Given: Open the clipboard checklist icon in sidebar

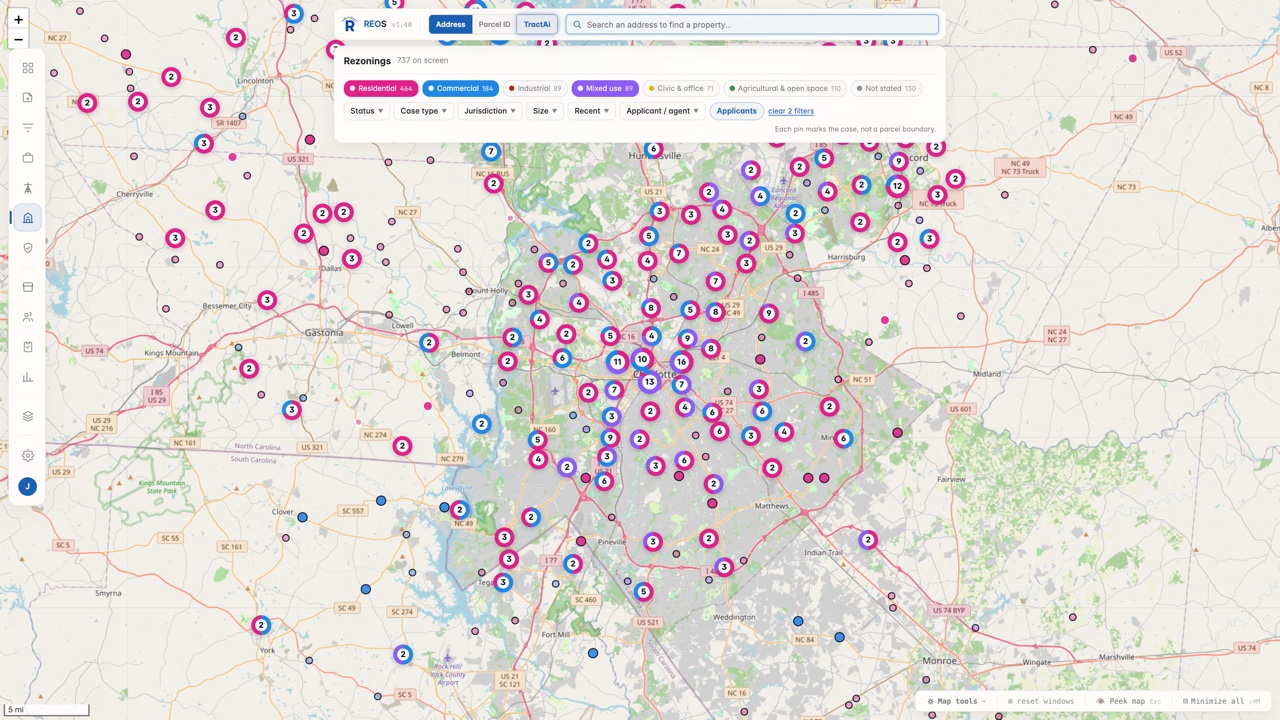Looking at the screenshot, I should click(28, 347).
